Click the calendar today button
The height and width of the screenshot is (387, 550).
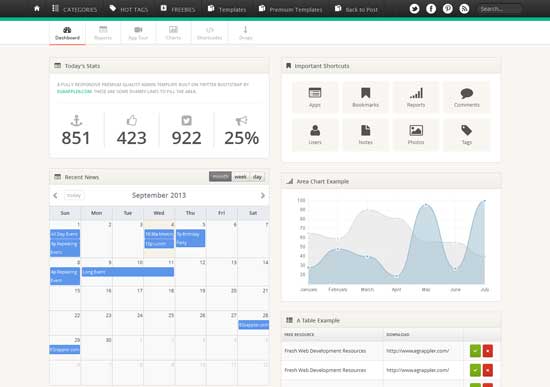(74, 195)
